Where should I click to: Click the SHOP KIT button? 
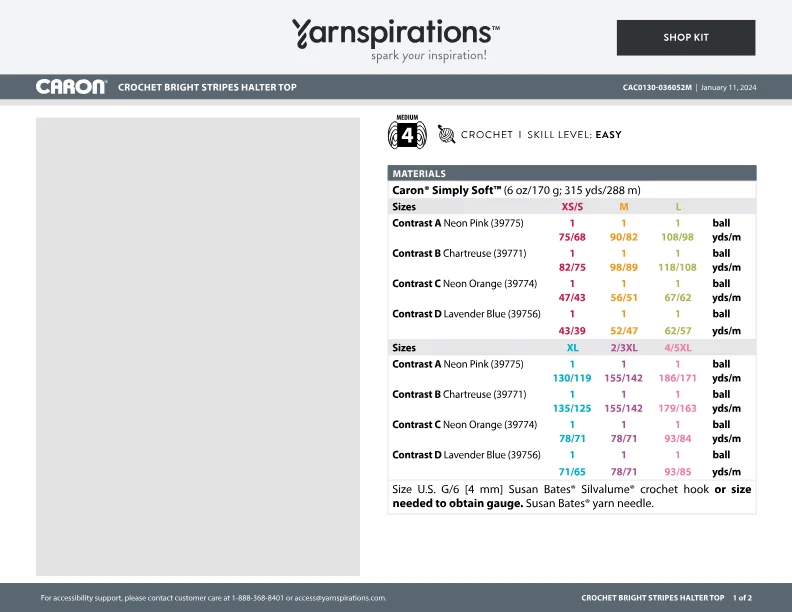tap(686, 38)
